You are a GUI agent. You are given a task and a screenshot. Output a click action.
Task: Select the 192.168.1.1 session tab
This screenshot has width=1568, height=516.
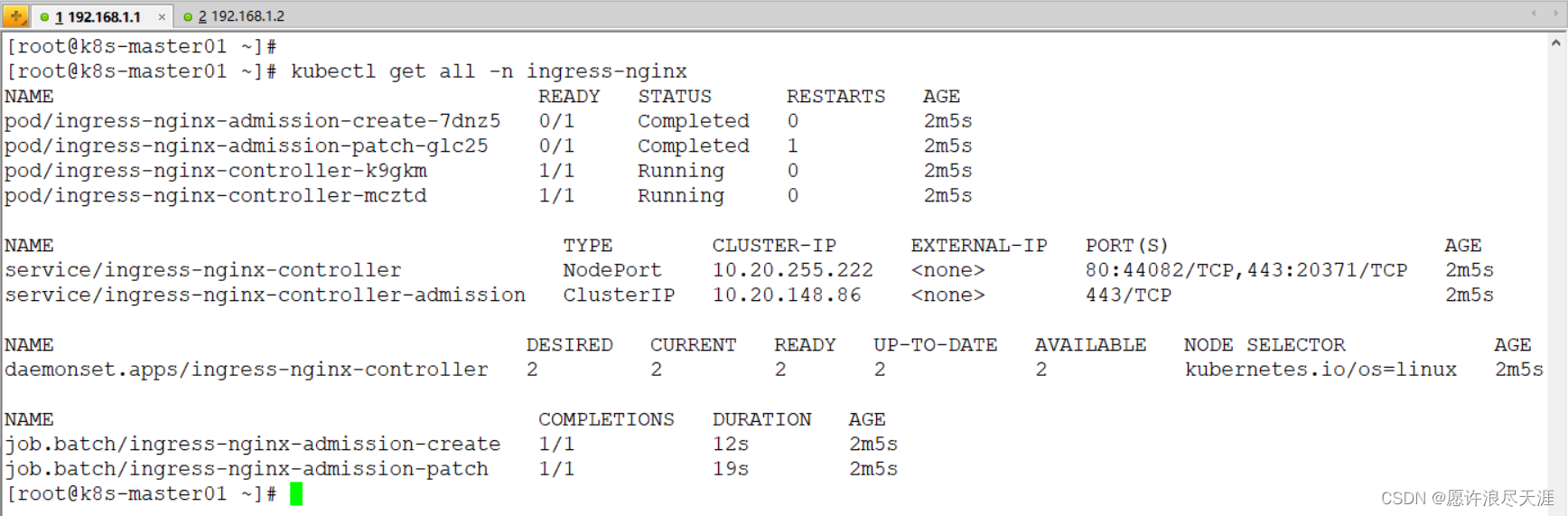[x=103, y=17]
